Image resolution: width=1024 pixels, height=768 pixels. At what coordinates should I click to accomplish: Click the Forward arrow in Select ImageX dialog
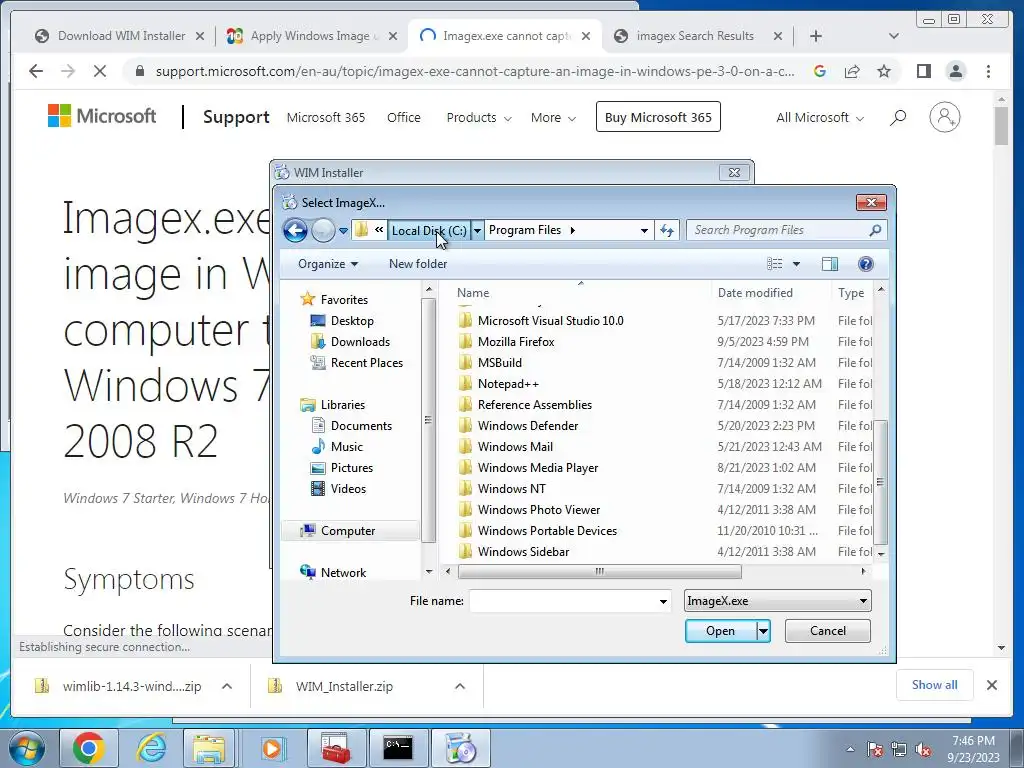323,230
